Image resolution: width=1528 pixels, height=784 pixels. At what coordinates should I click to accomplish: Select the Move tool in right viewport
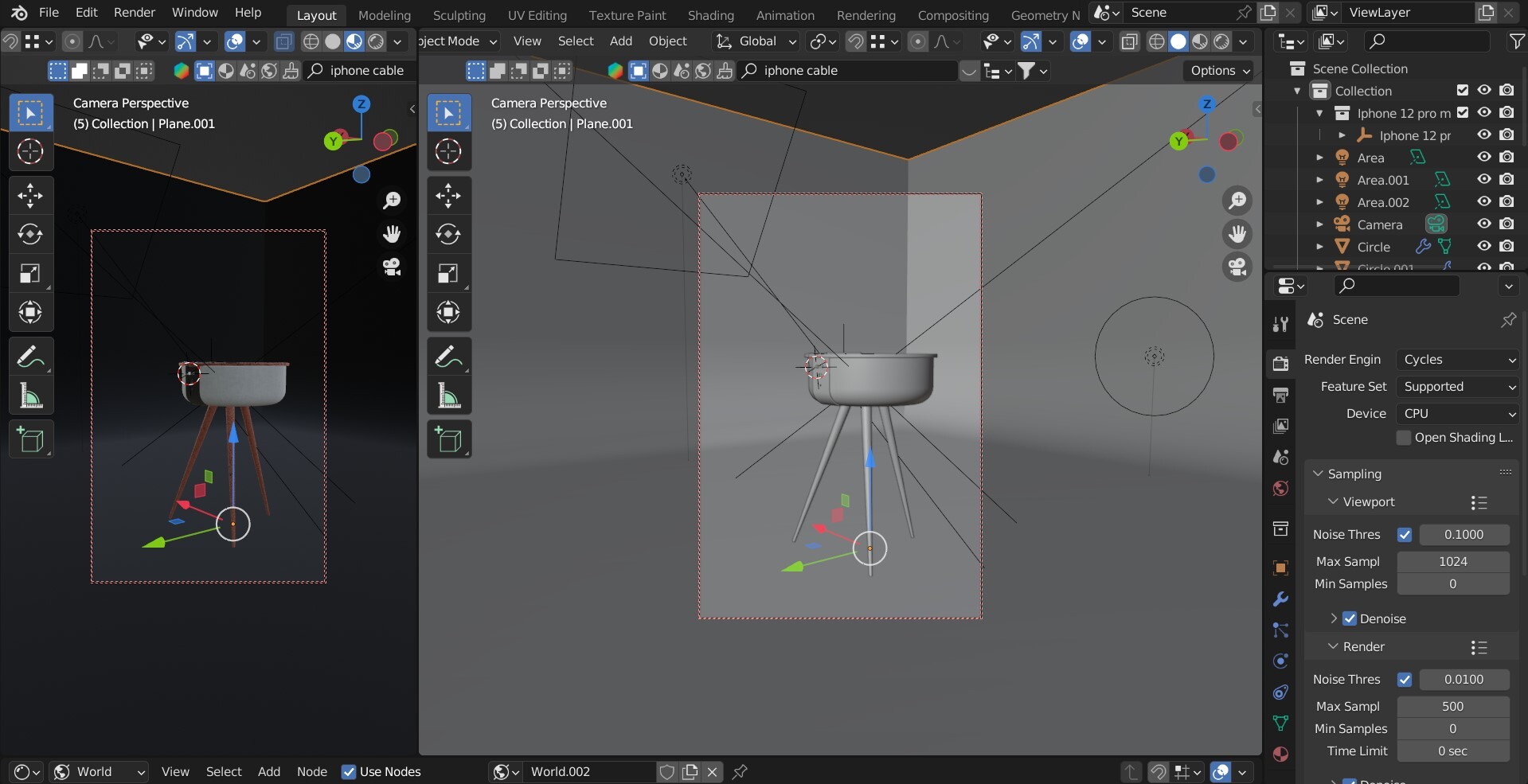tap(448, 195)
